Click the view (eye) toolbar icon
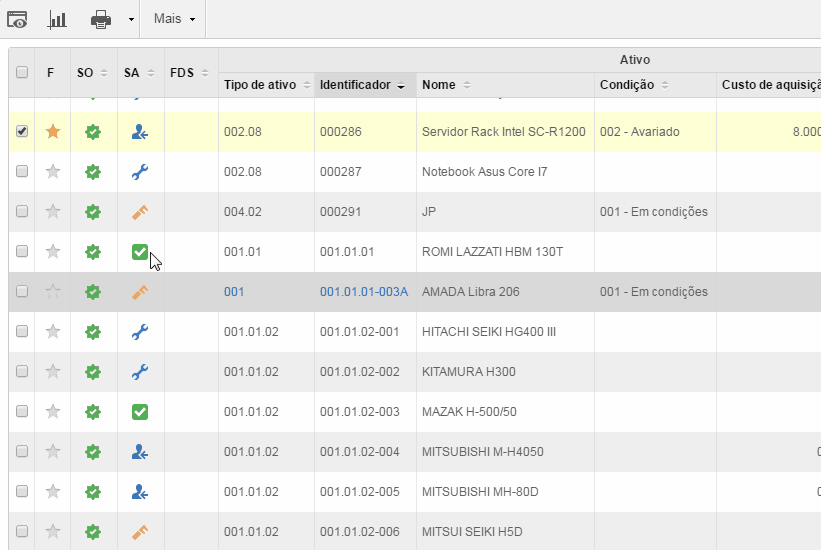 pyautogui.click(x=17, y=19)
